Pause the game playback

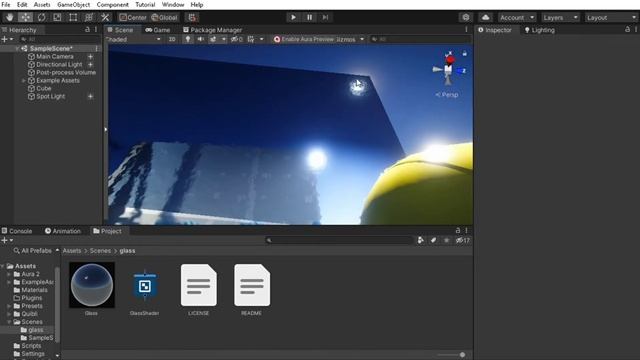point(309,17)
